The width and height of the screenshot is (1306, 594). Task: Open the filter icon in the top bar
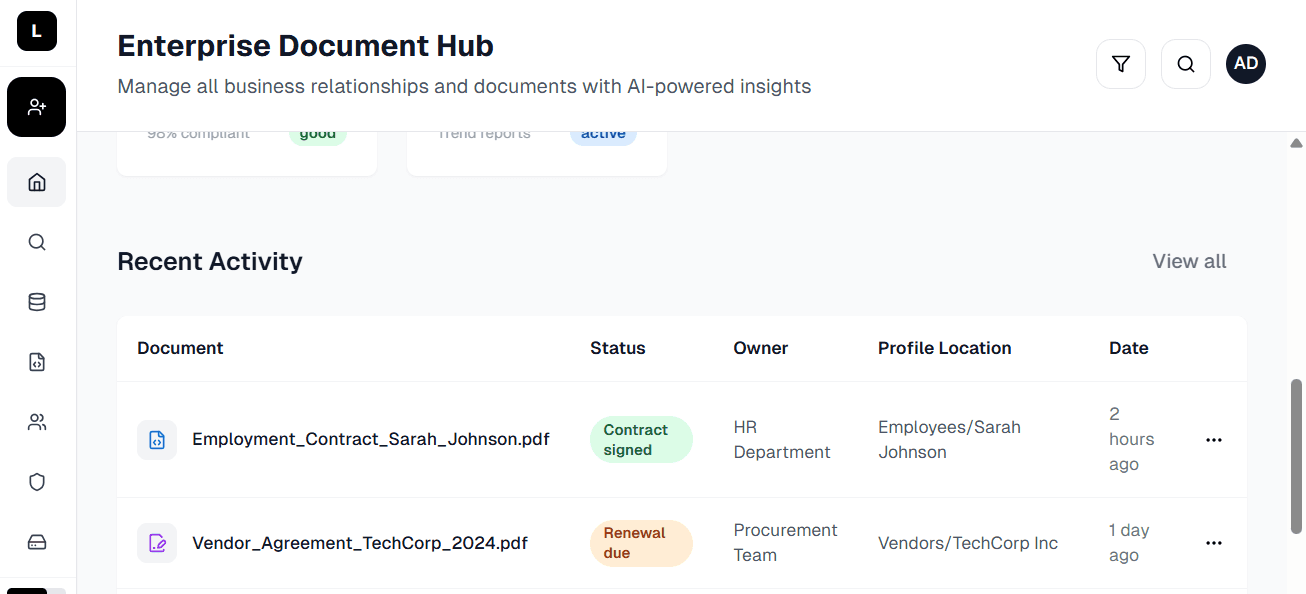[x=1120, y=63]
